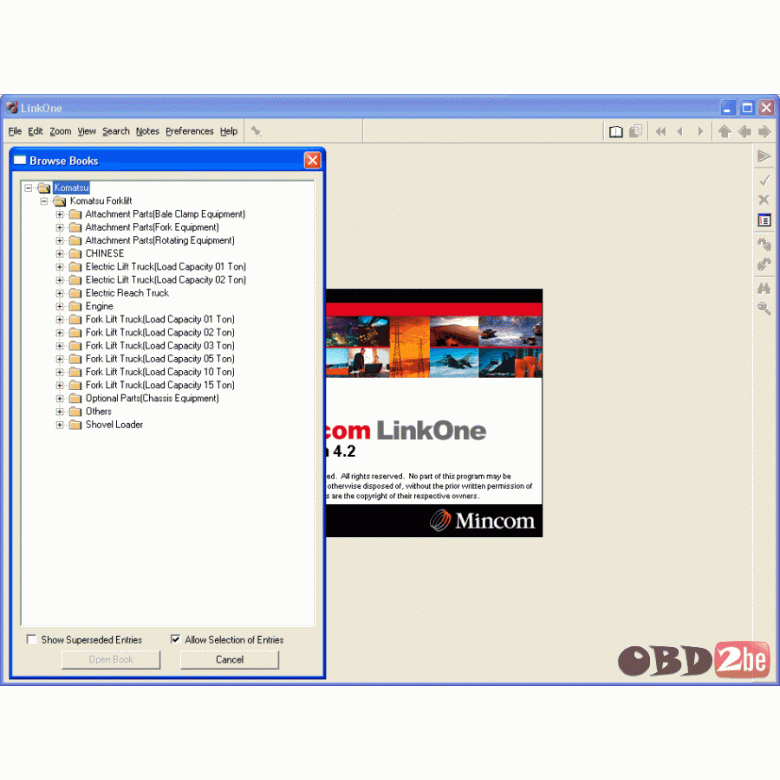Viewport: 780px width, 780px height.
Task: Maximize the LinkOne window
Action: [x=747, y=107]
